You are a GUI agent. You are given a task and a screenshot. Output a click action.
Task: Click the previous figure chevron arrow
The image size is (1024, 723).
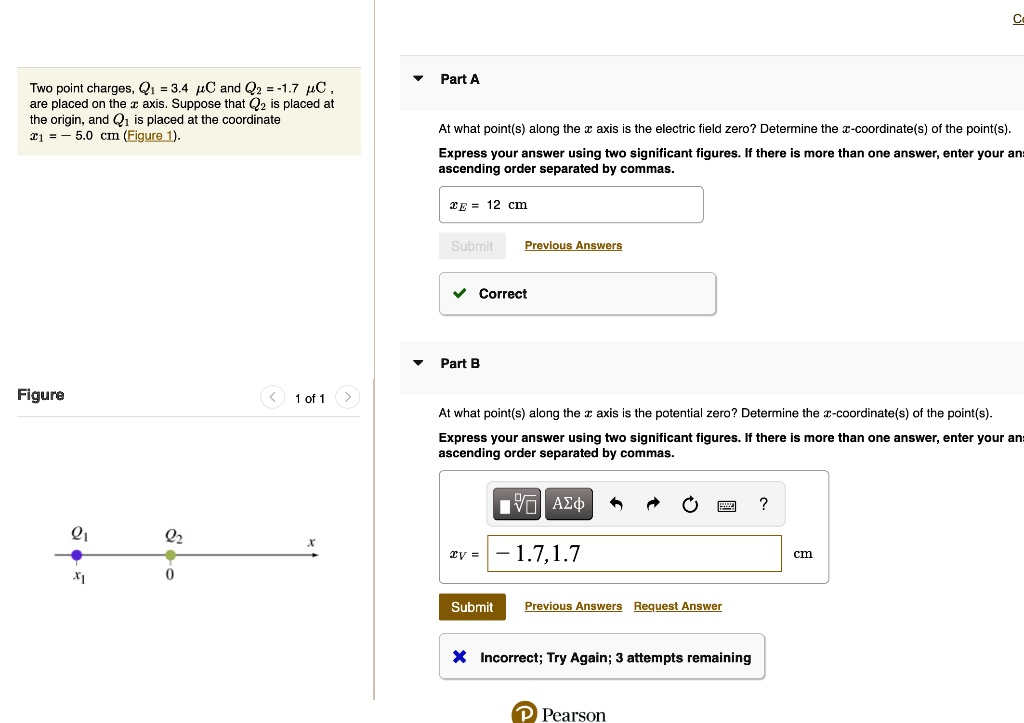(272, 397)
